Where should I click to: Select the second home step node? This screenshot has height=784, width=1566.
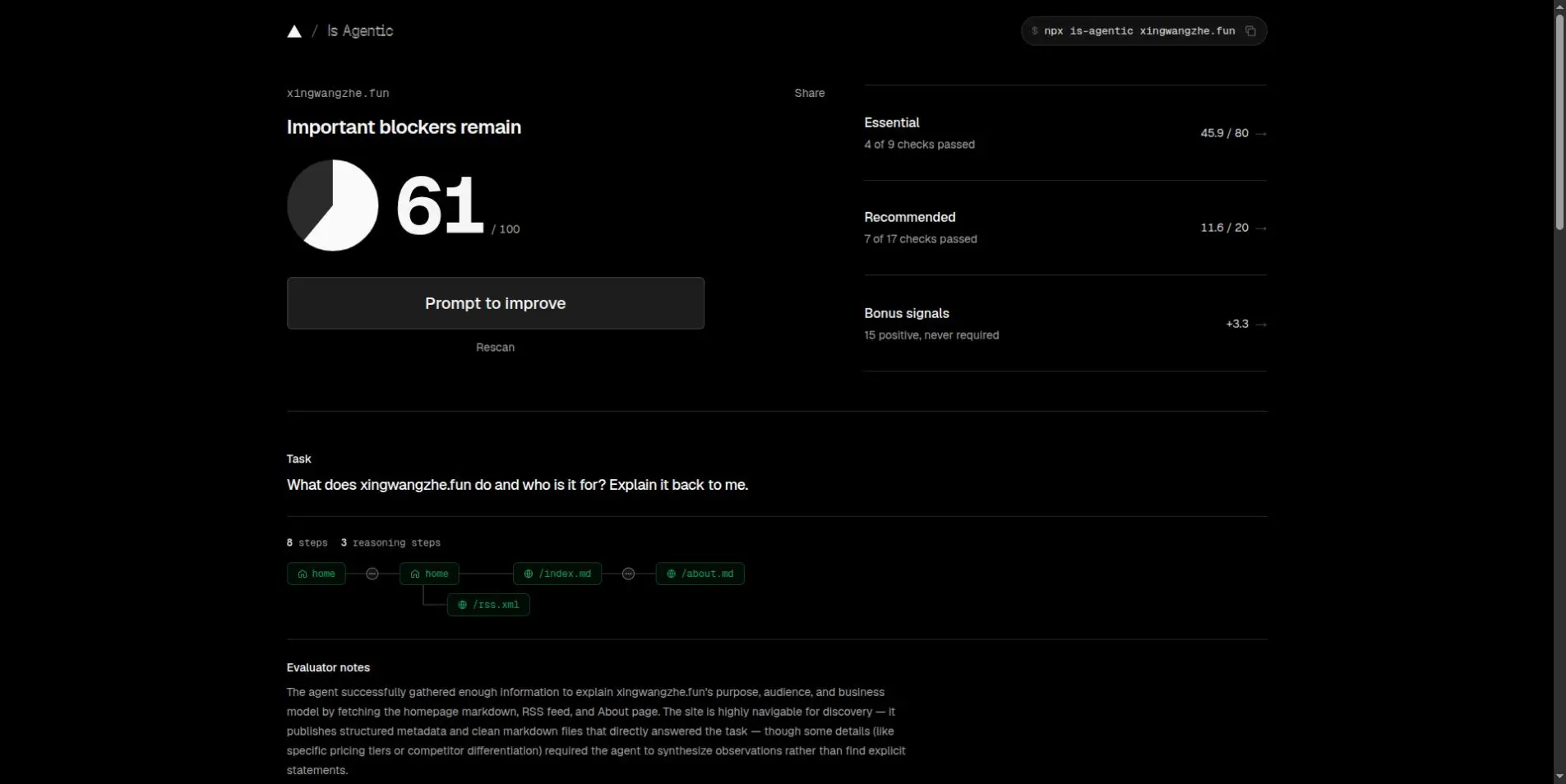(x=429, y=574)
